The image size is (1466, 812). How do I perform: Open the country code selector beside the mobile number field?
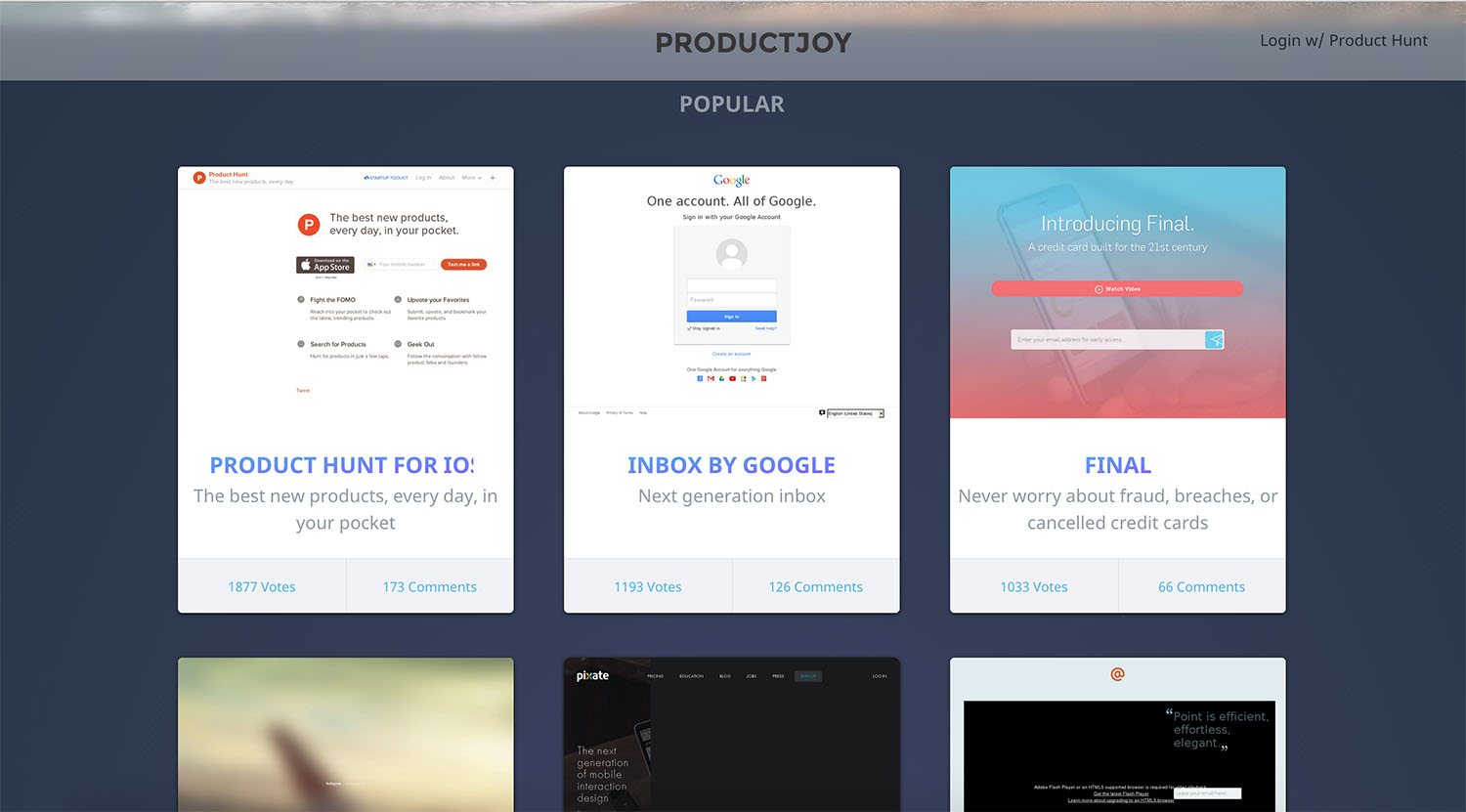coord(371,264)
